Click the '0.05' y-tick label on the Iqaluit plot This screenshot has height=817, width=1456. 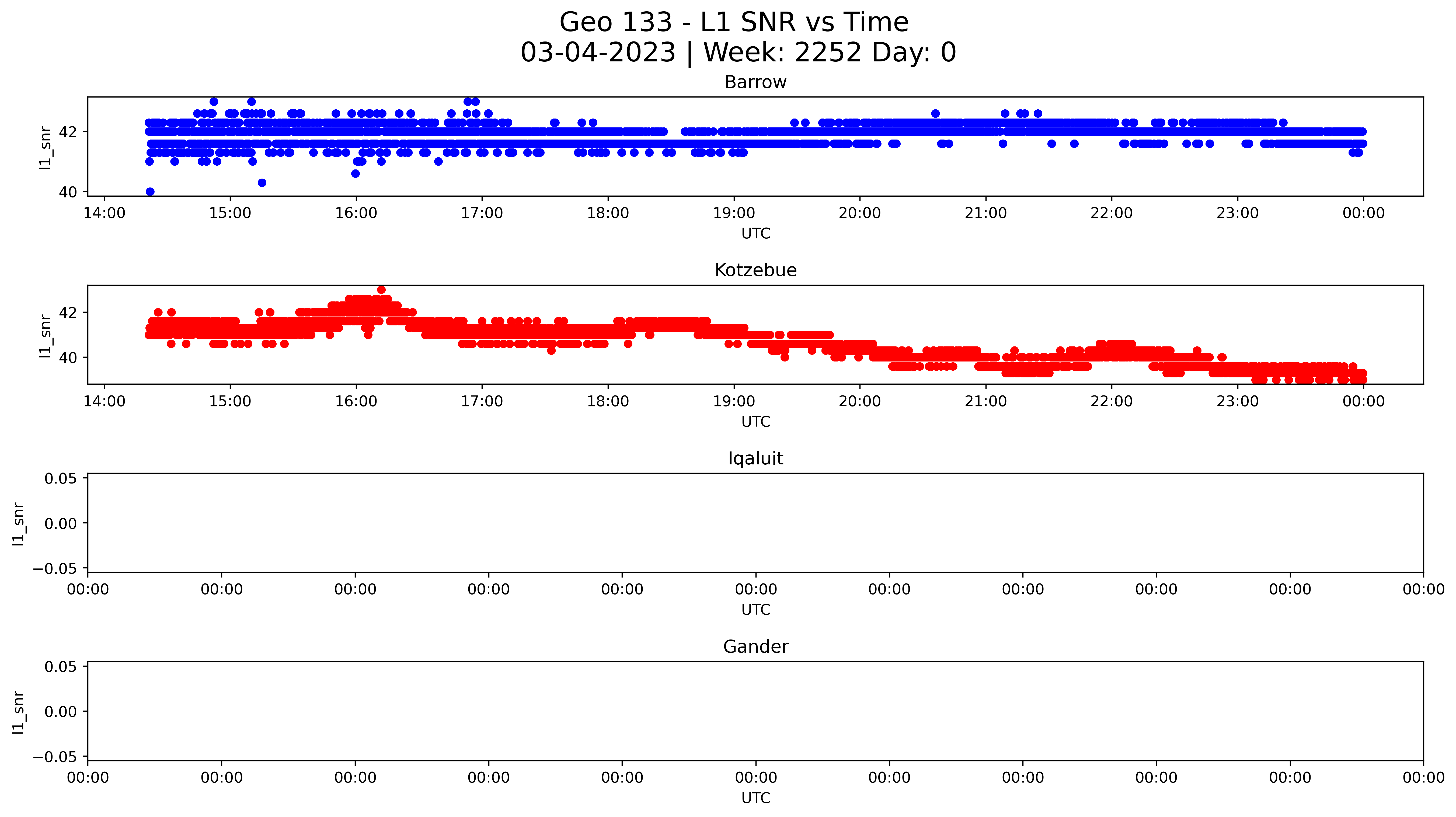(x=61, y=478)
